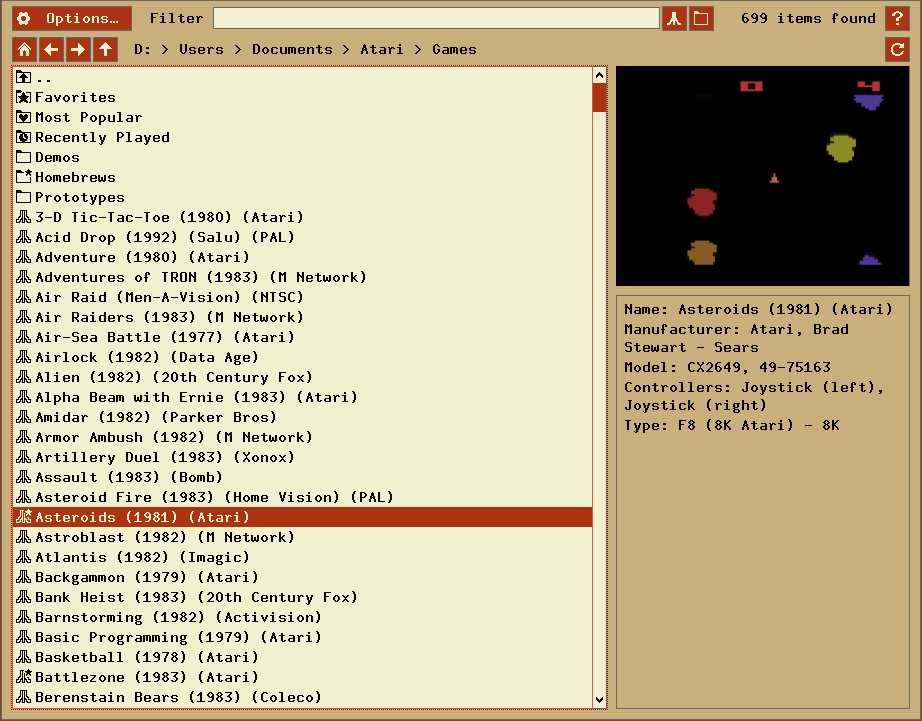
Task: Navigate back with left arrow icon
Action: click(x=51, y=49)
